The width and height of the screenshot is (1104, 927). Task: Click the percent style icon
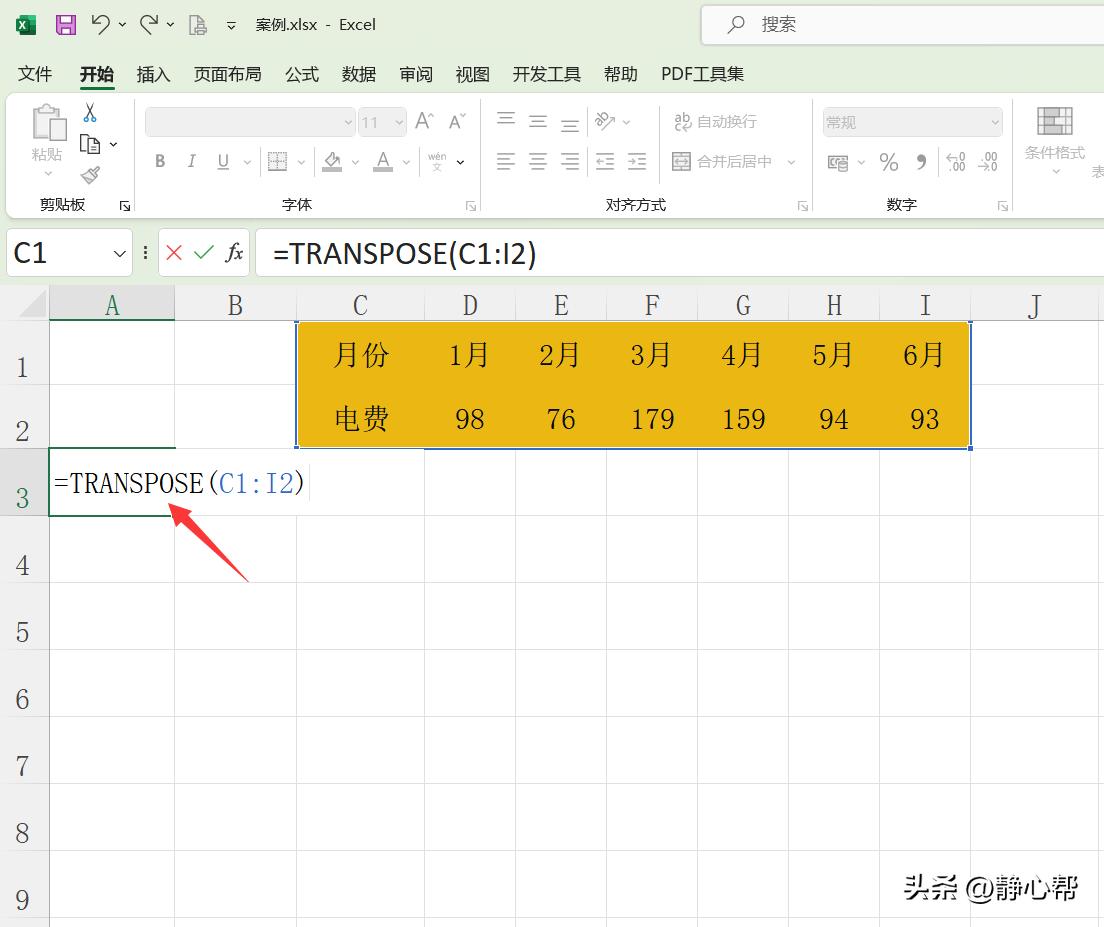pyautogui.click(x=889, y=162)
